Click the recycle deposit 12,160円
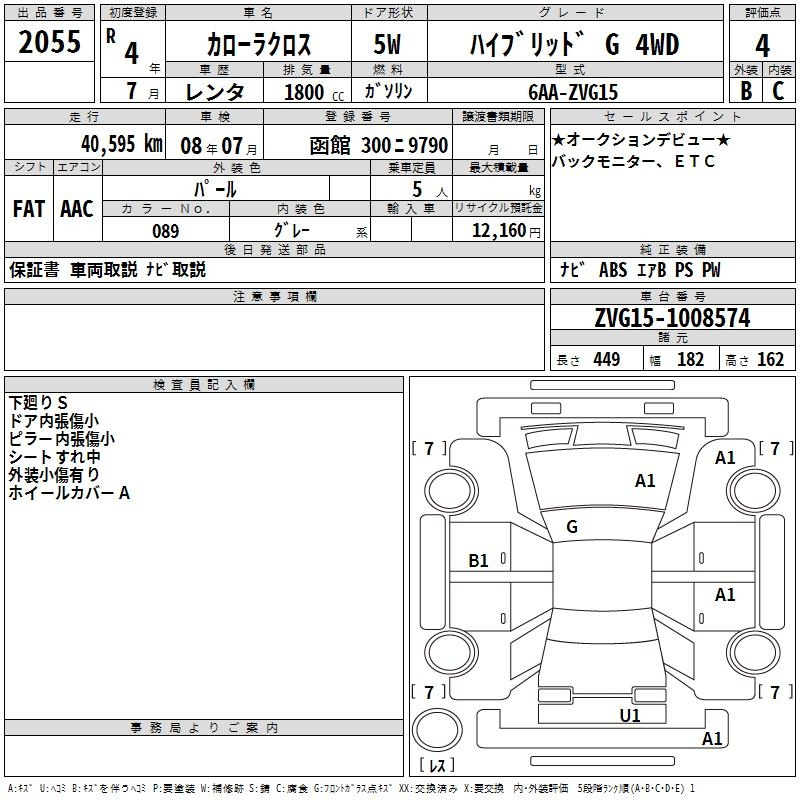Screen dimensions: 800x800 coord(506,231)
